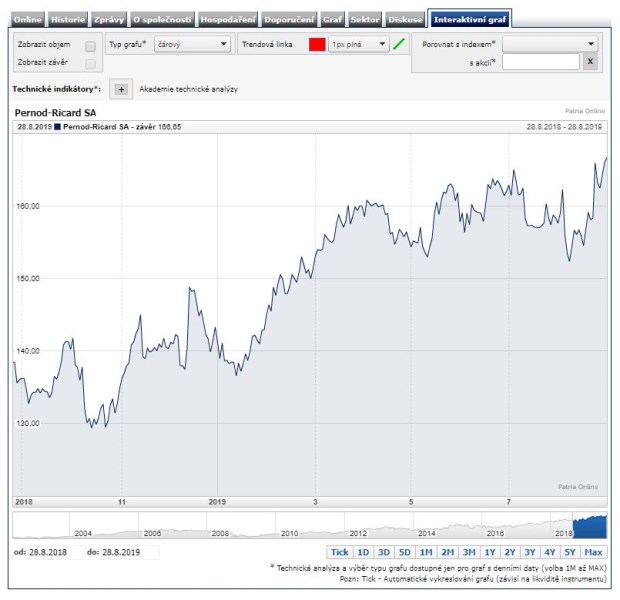
Task: Switch to the Historie tab
Action: [x=68, y=20]
